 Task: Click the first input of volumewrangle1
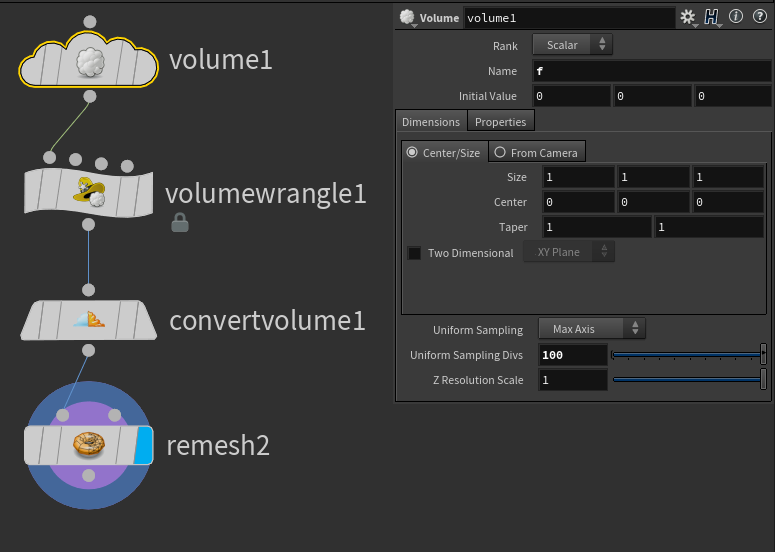49,158
